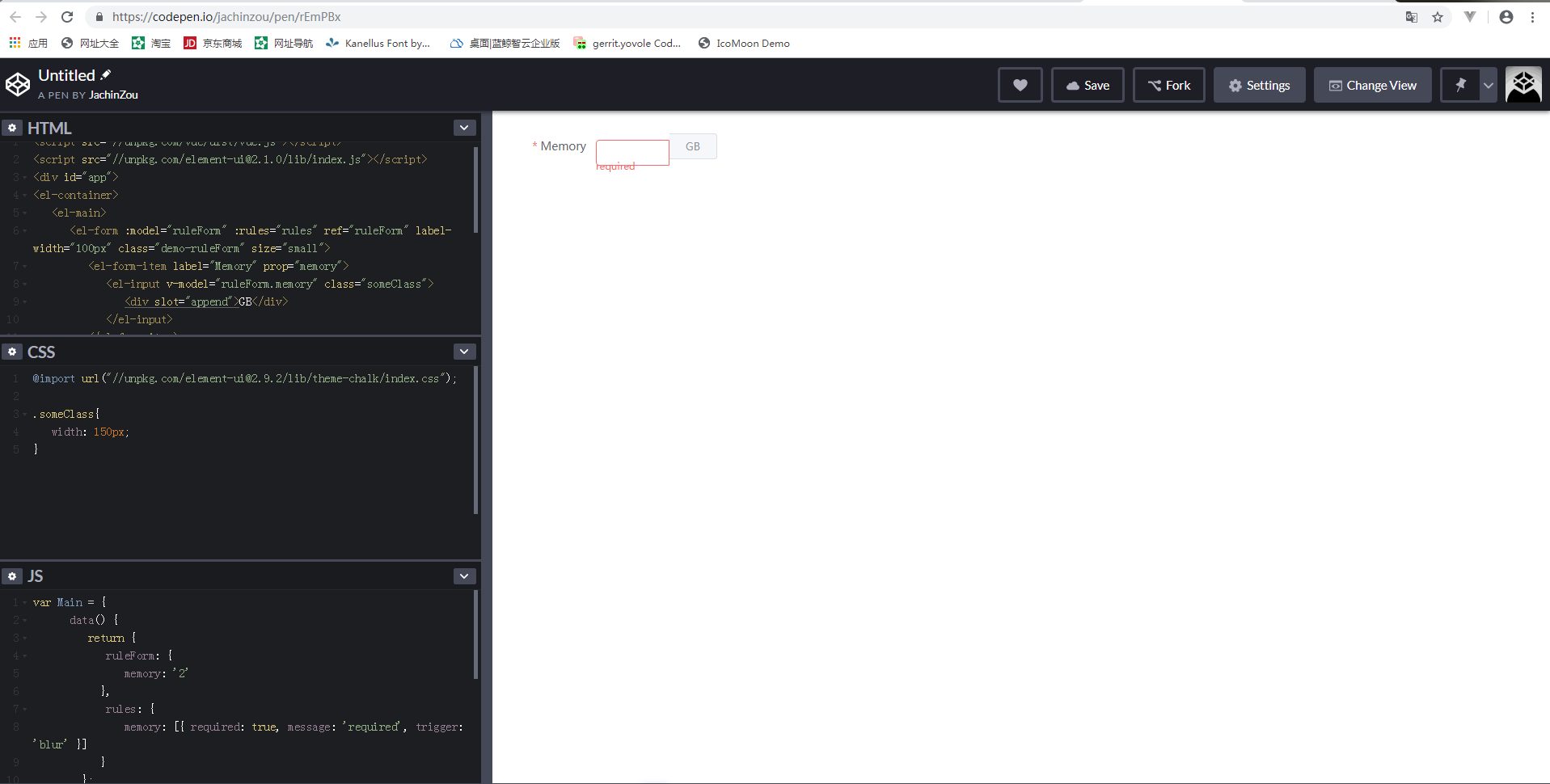Click the pin icon in the header
The image size is (1550, 784).
point(1460,85)
